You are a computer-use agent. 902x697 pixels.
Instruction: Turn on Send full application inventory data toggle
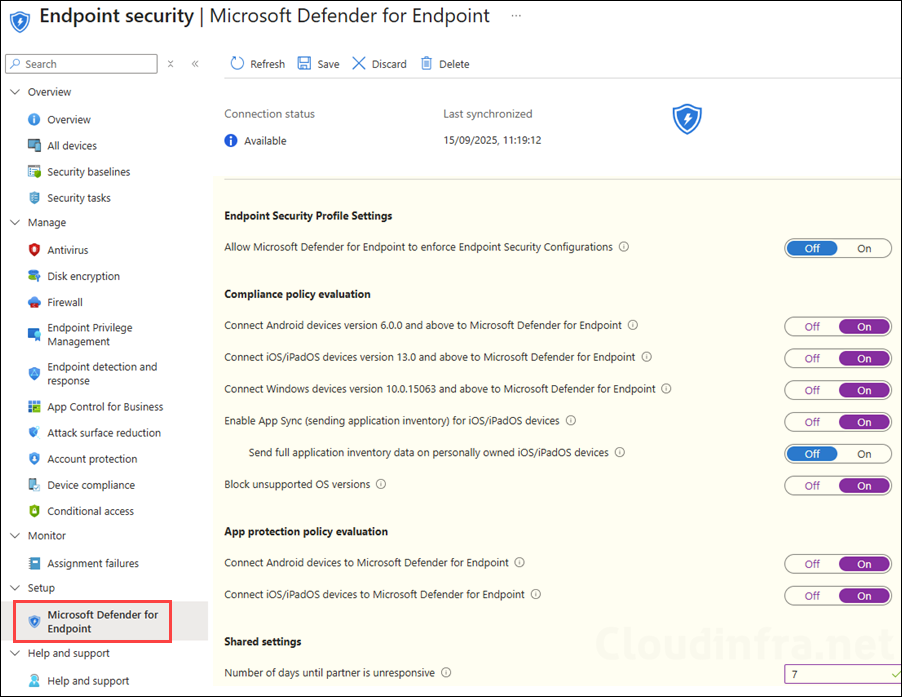(864, 454)
